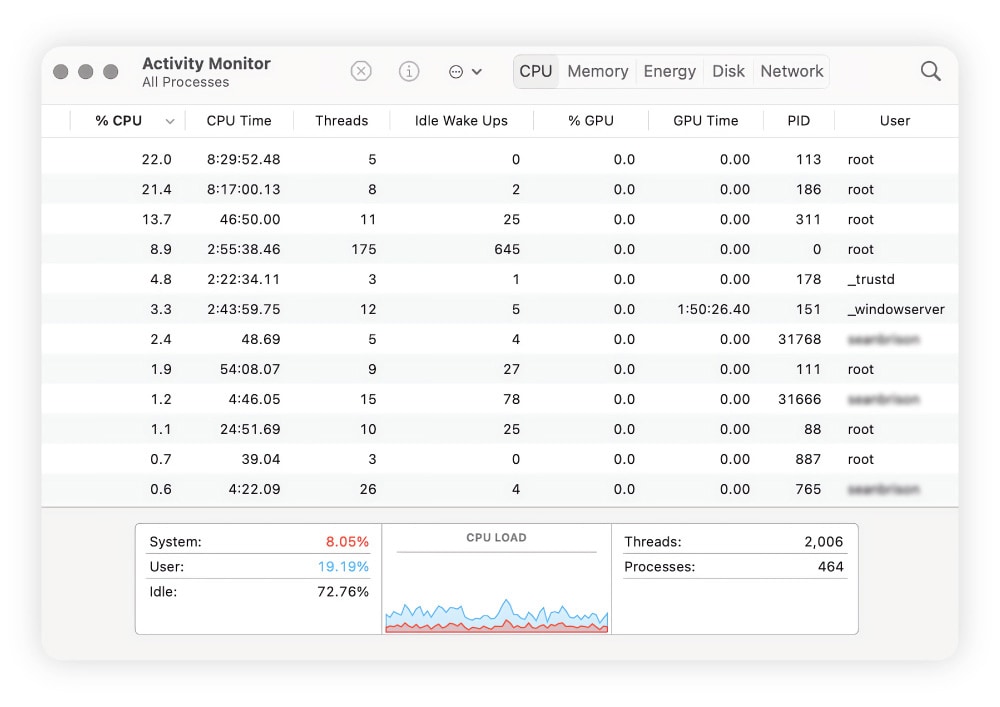View the Disk tab
The height and width of the screenshot is (707, 1000).
point(728,71)
